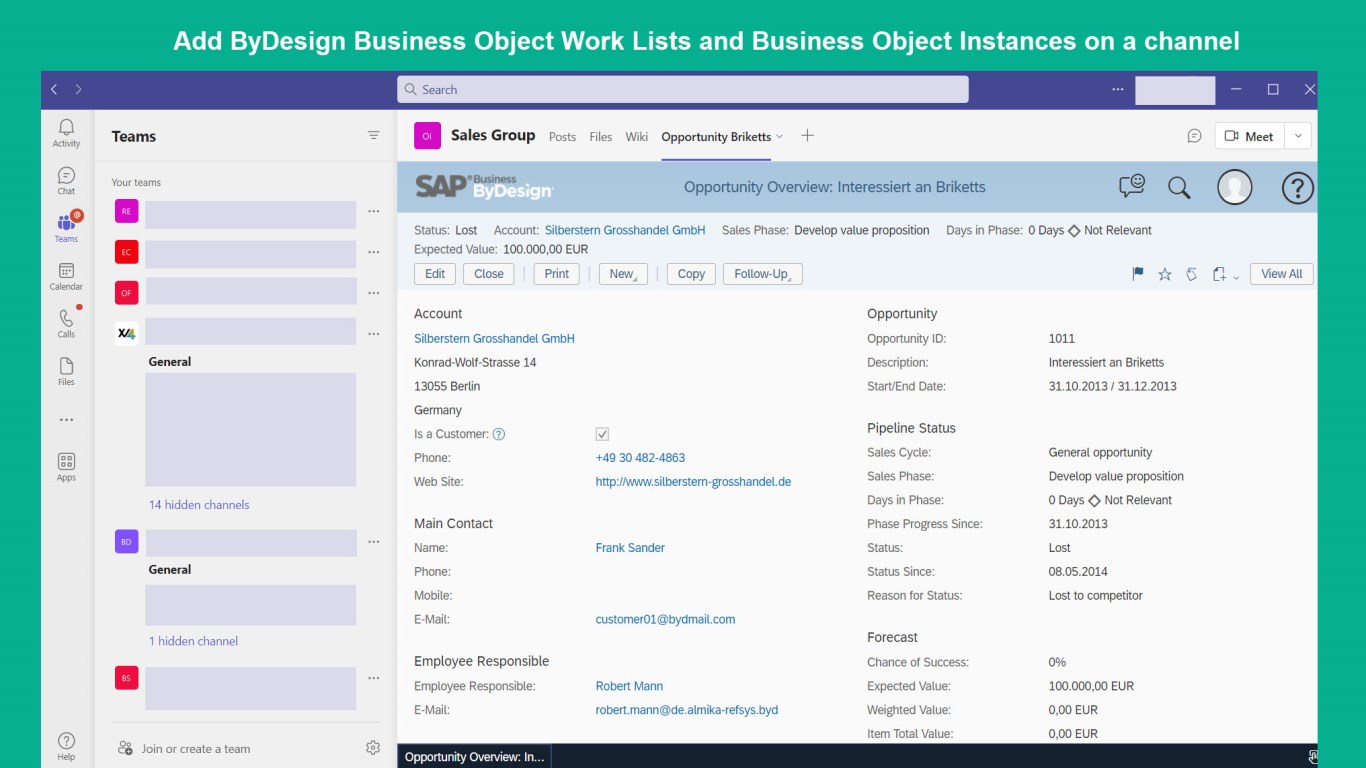Screen dimensions: 1366x768
Task: Open SAP feedback smiley chat icon
Action: [1131, 186]
